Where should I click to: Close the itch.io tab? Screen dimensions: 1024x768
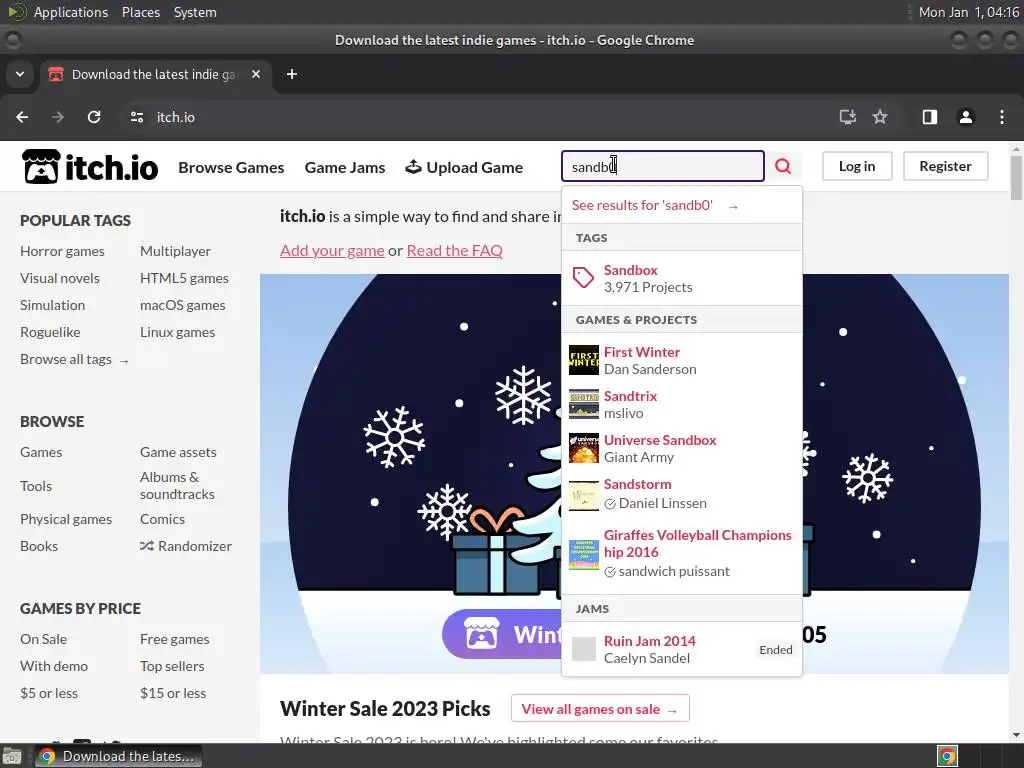[256, 74]
